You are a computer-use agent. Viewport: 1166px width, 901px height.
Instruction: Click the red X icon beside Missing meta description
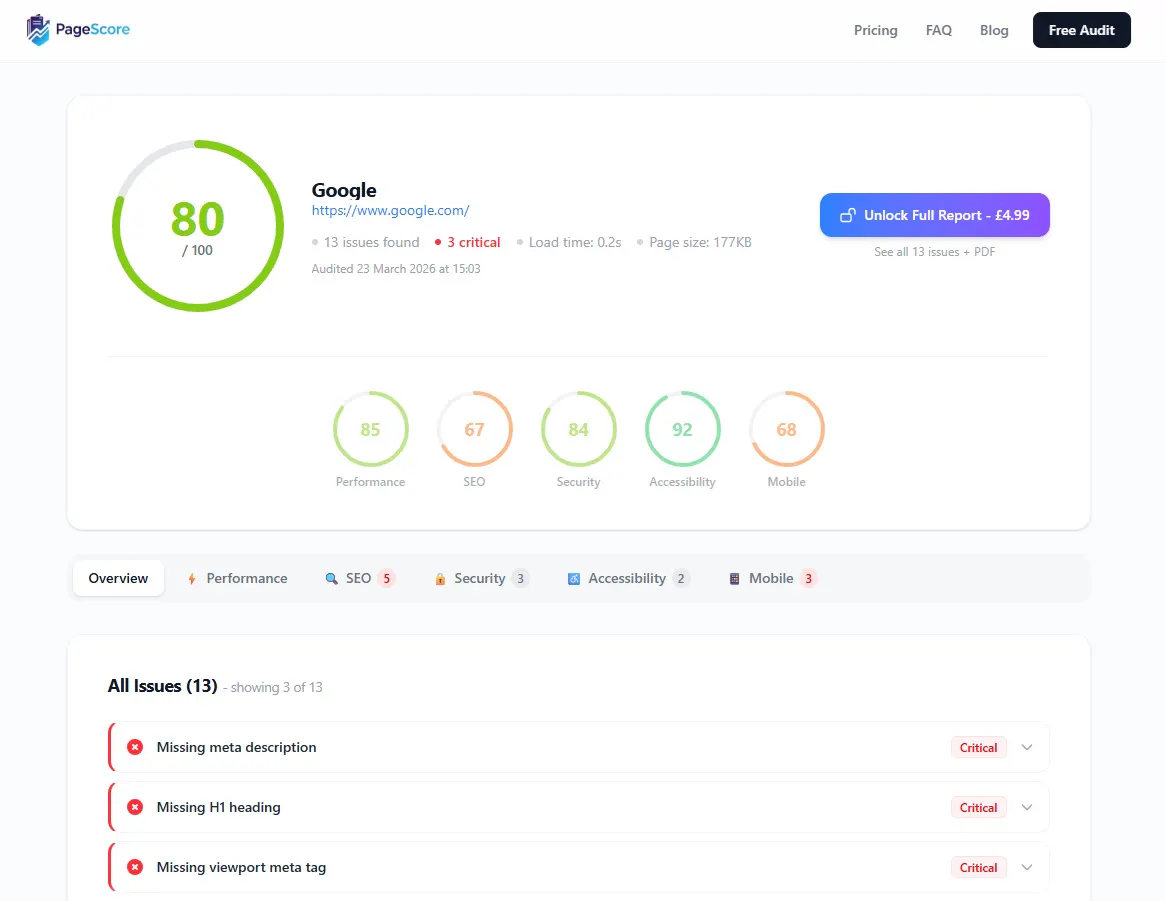click(x=135, y=747)
